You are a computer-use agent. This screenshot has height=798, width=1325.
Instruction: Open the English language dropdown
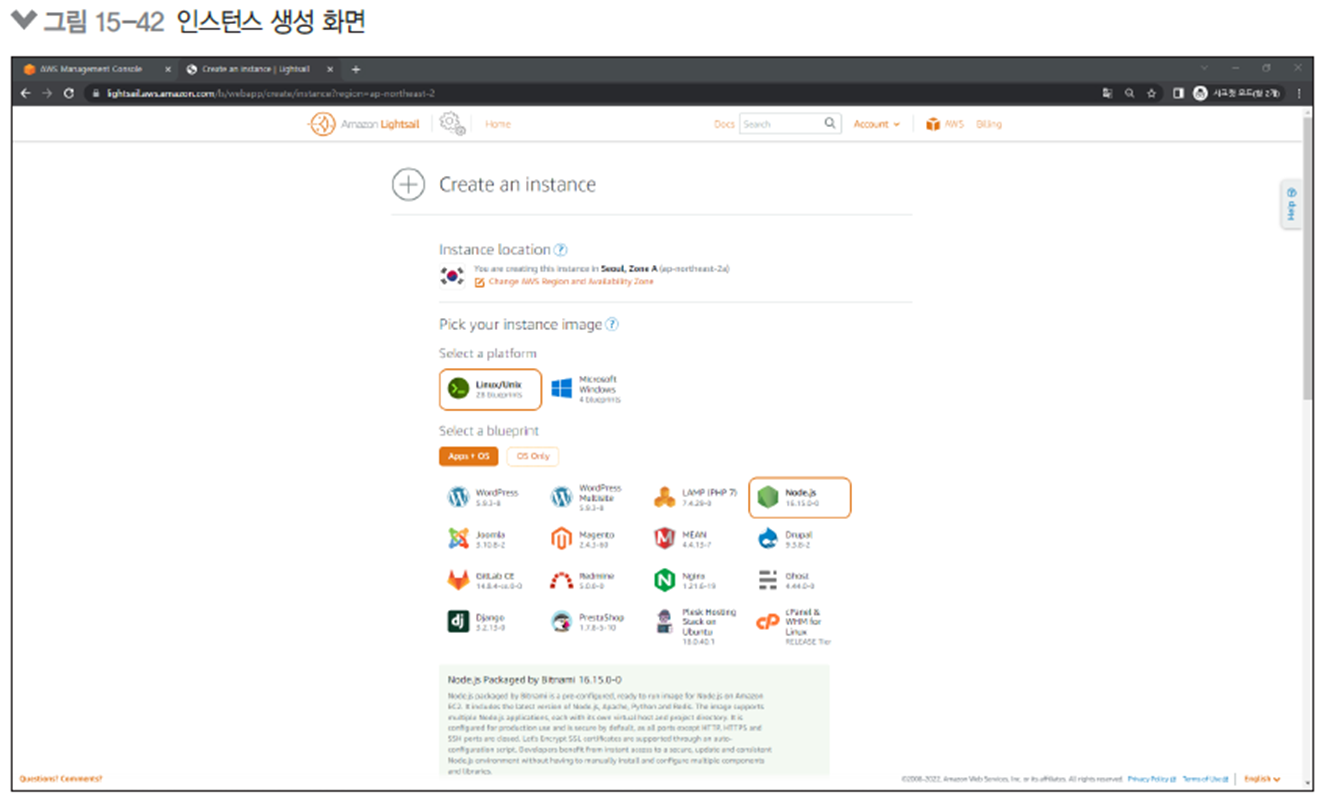coord(1262,779)
